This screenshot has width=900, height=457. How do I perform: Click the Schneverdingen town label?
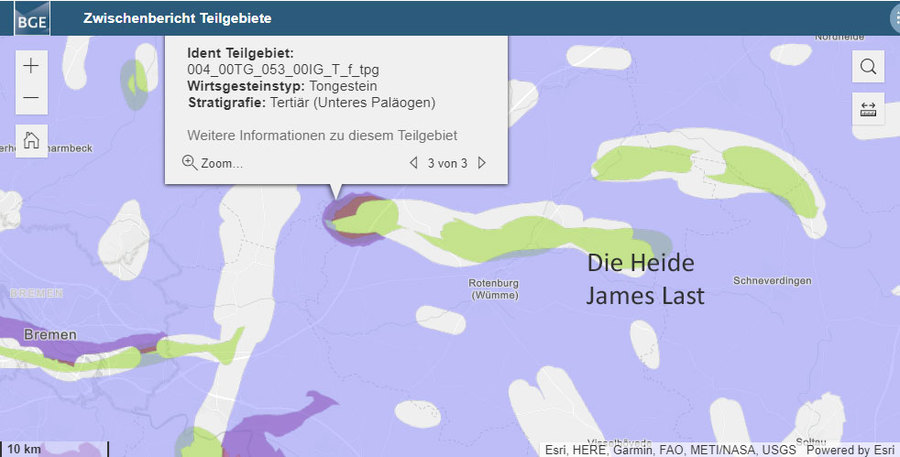[773, 281]
